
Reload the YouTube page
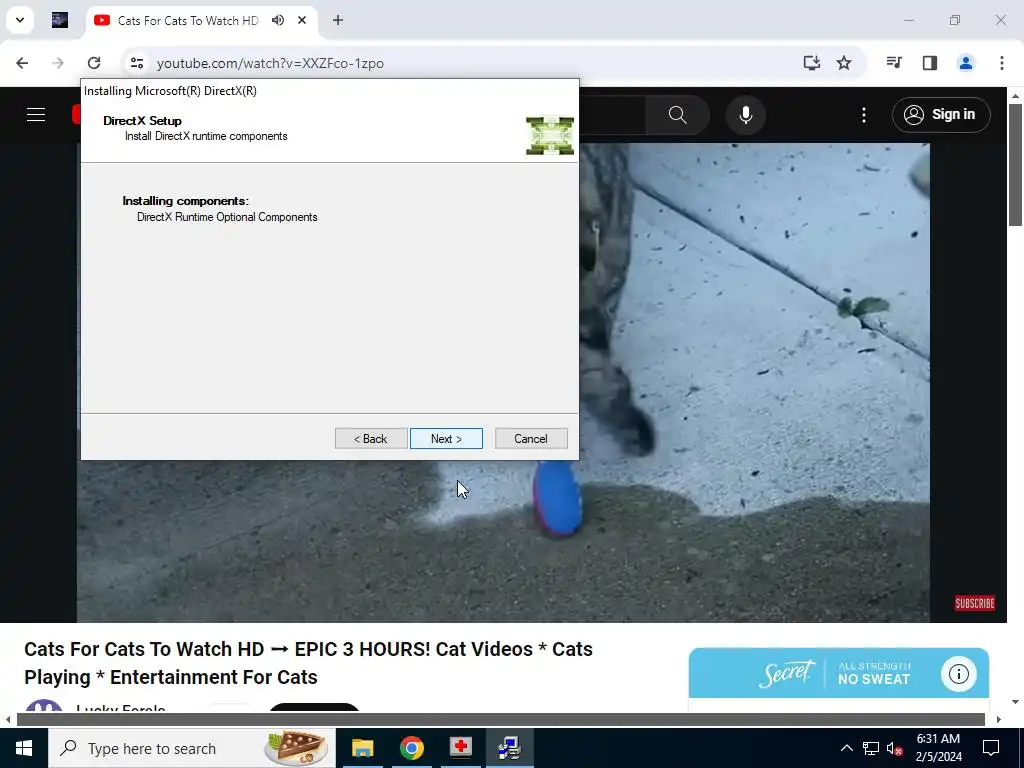point(94,63)
